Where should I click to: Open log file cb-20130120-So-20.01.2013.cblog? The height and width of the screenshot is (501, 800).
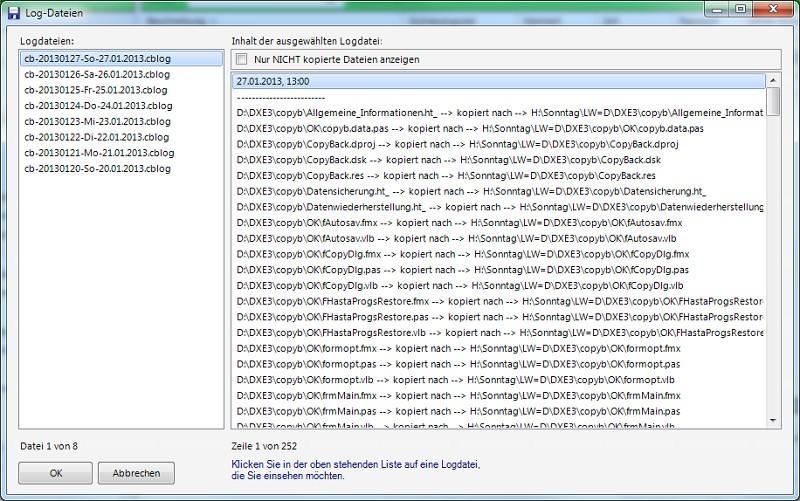pos(96,168)
